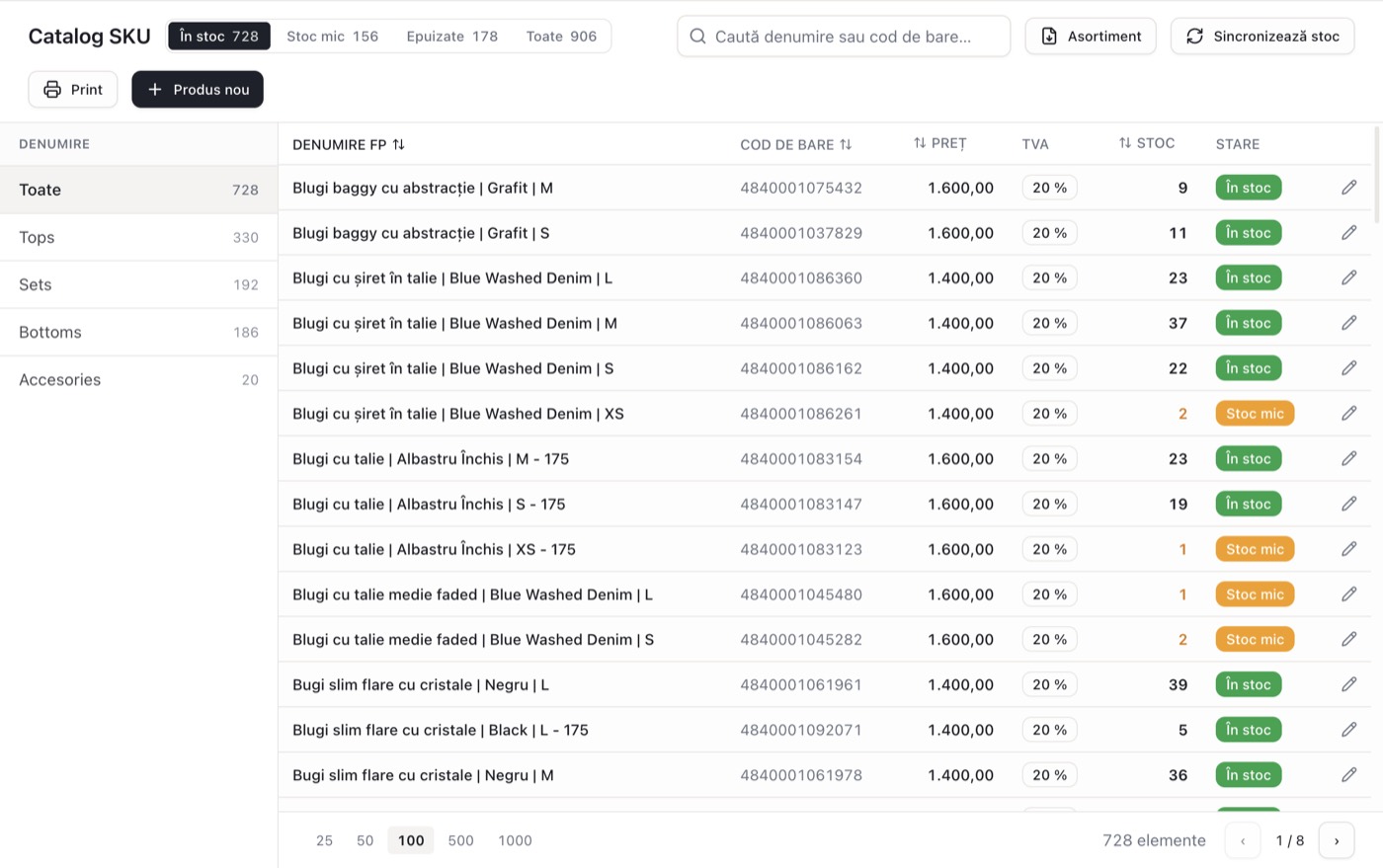
Task: Click Sincronizează stoc button
Action: click(x=1262, y=37)
